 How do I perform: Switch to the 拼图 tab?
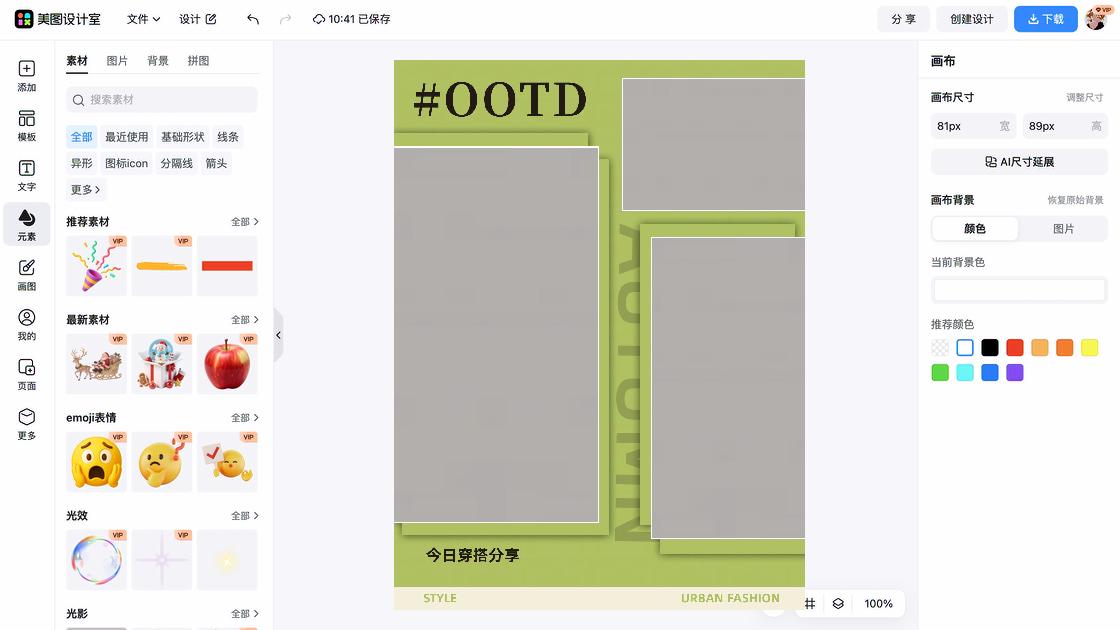click(x=199, y=61)
